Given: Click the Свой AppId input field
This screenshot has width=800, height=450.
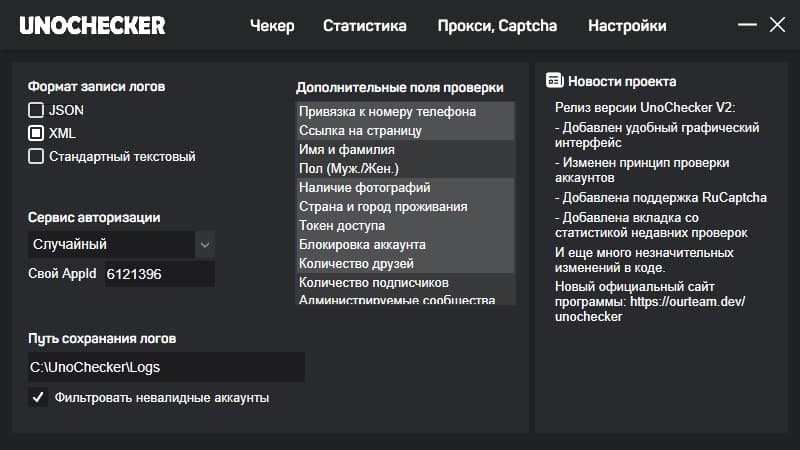Looking at the screenshot, I should click(x=159, y=274).
